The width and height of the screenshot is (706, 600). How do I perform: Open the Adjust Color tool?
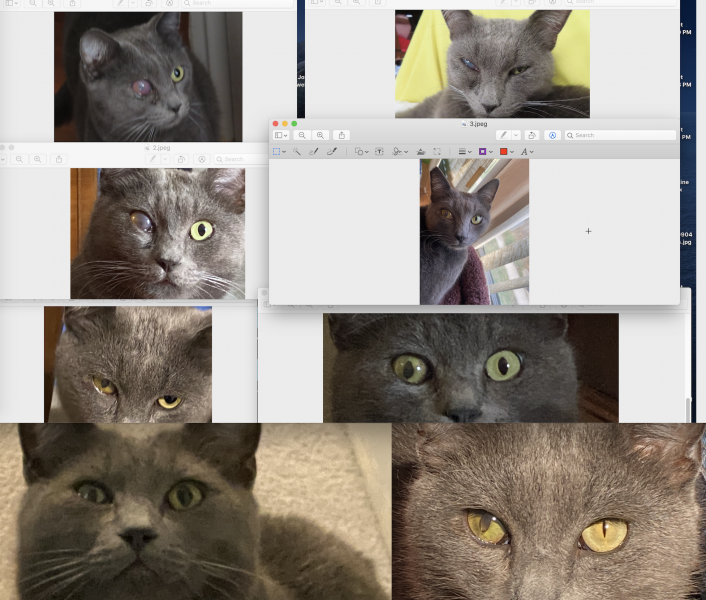tap(421, 151)
